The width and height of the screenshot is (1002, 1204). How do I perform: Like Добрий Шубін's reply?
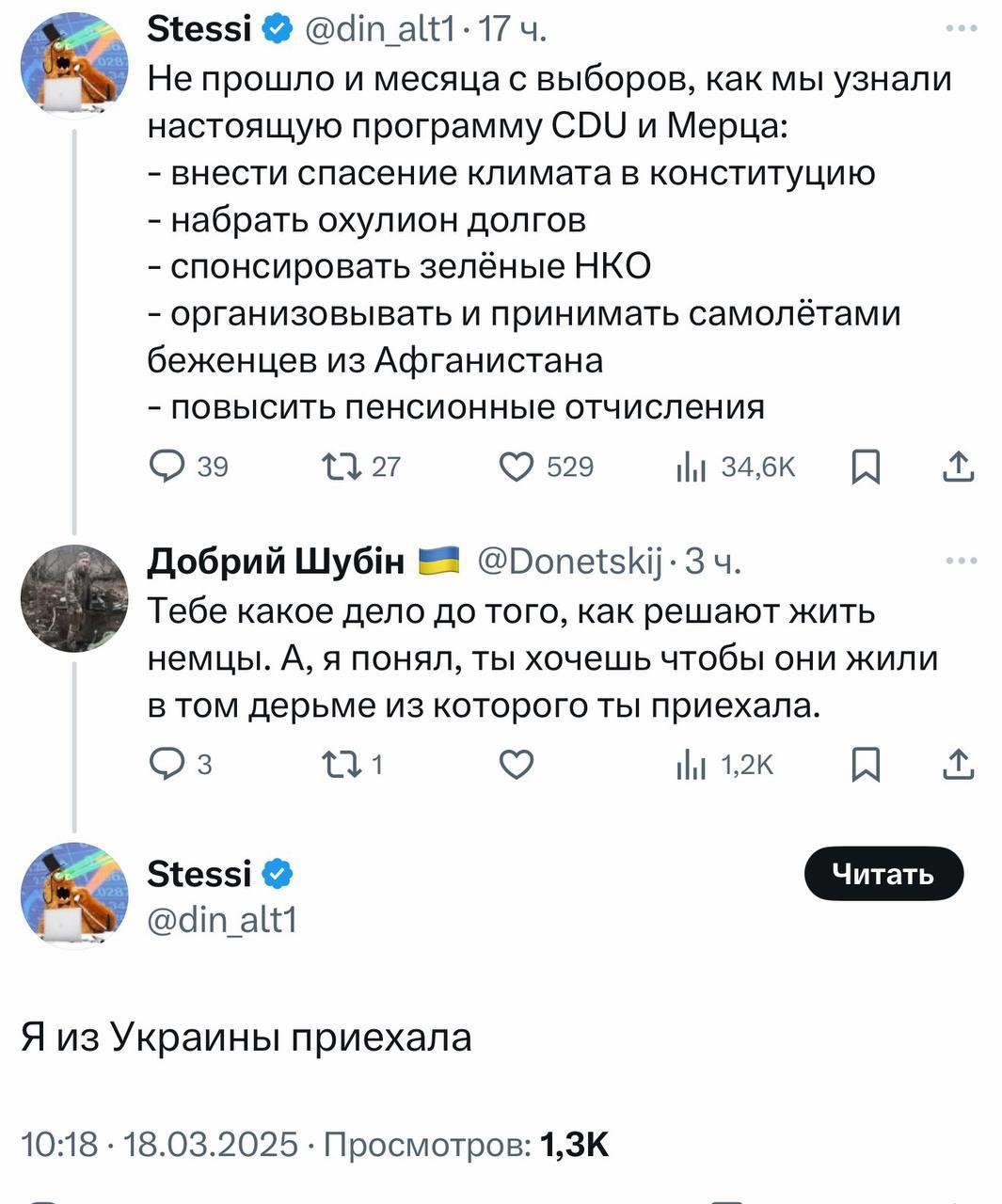[516, 765]
